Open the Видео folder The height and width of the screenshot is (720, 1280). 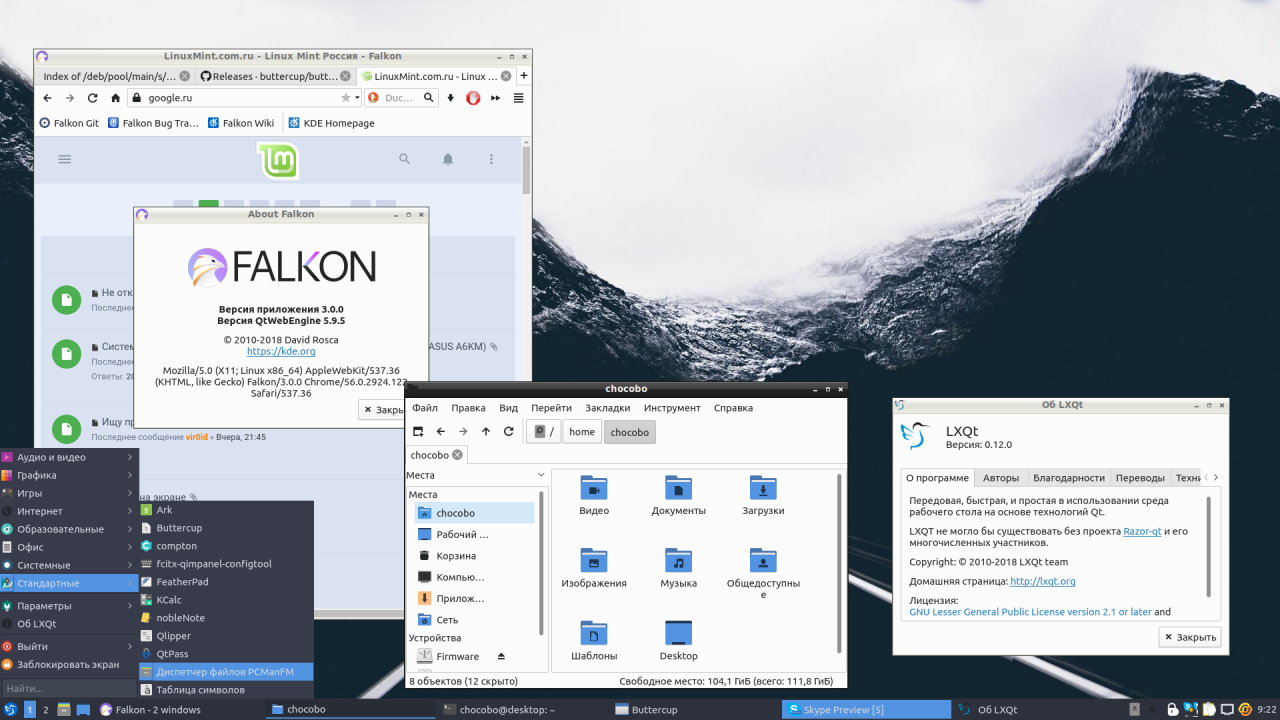tap(594, 496)
